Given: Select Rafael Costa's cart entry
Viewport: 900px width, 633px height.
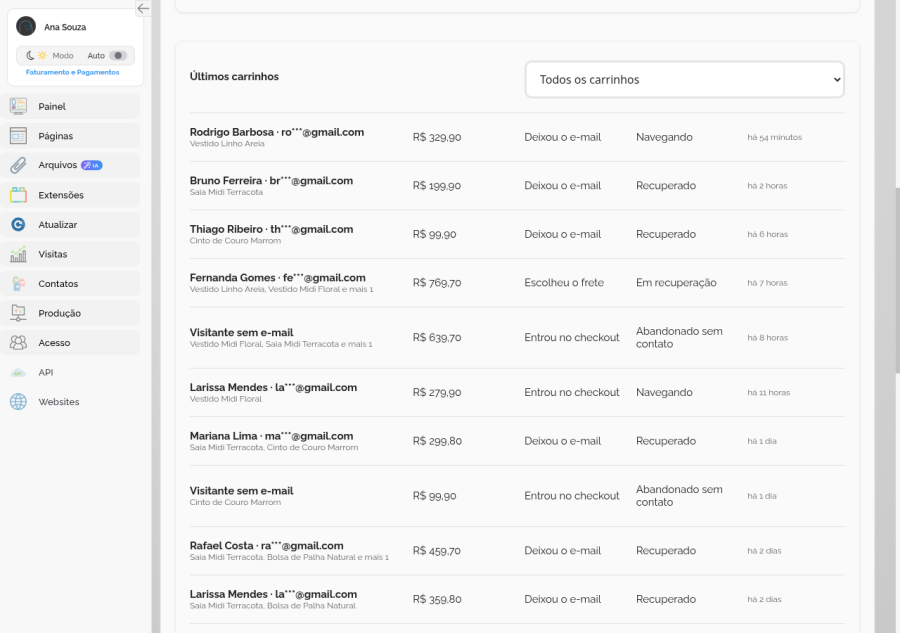Looking at the screenshot, I should pos(517,551).
